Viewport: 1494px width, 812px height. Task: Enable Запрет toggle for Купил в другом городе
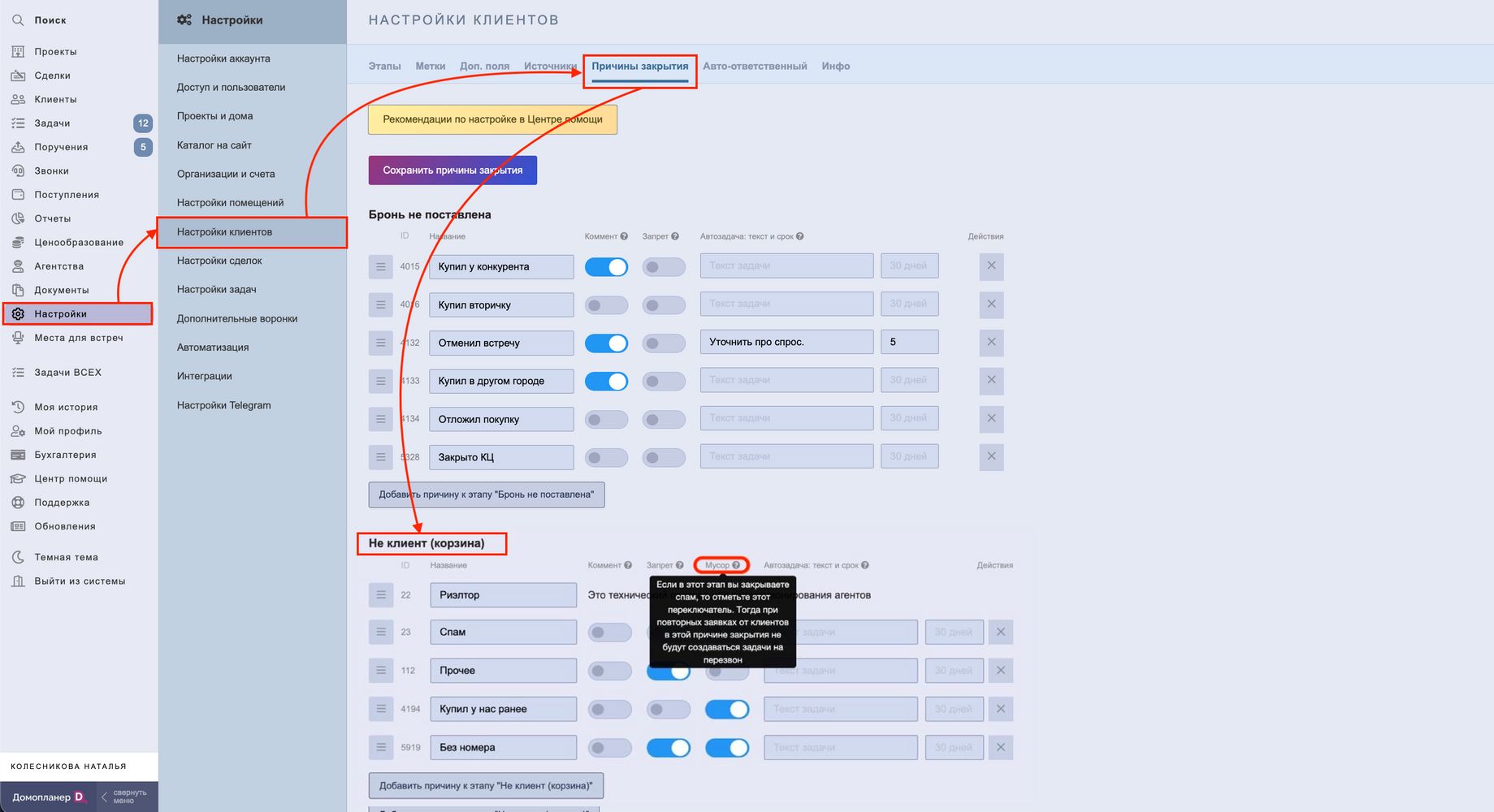click(x=664, y=382)
